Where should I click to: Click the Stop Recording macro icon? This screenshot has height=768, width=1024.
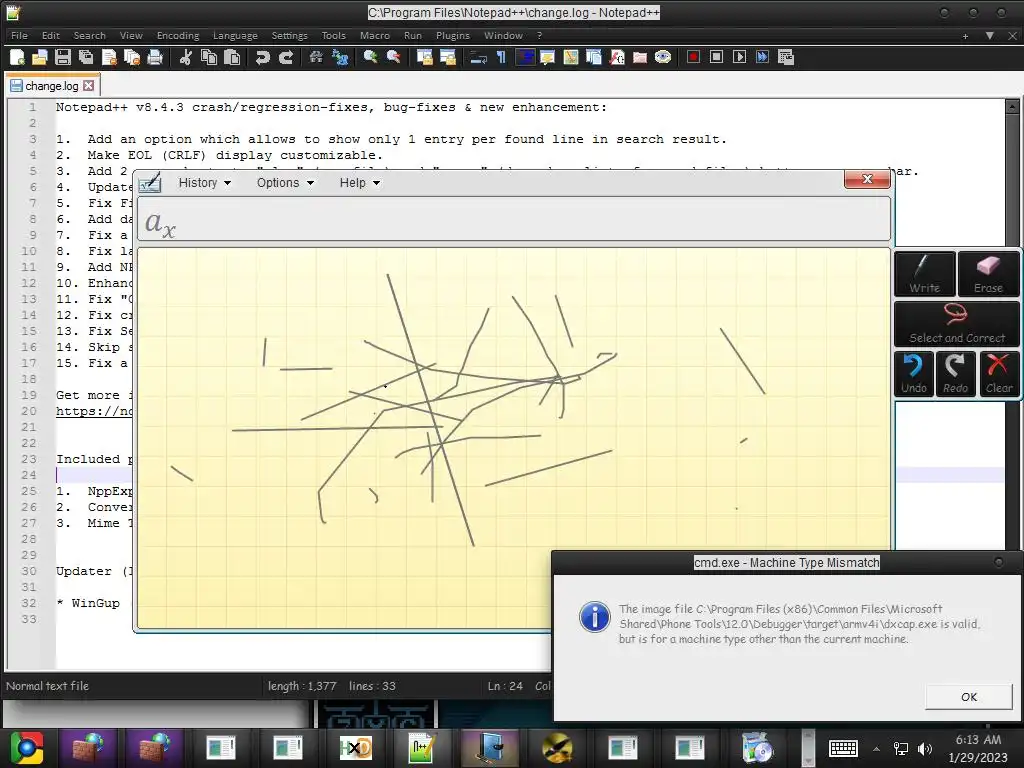coord(716,57)
